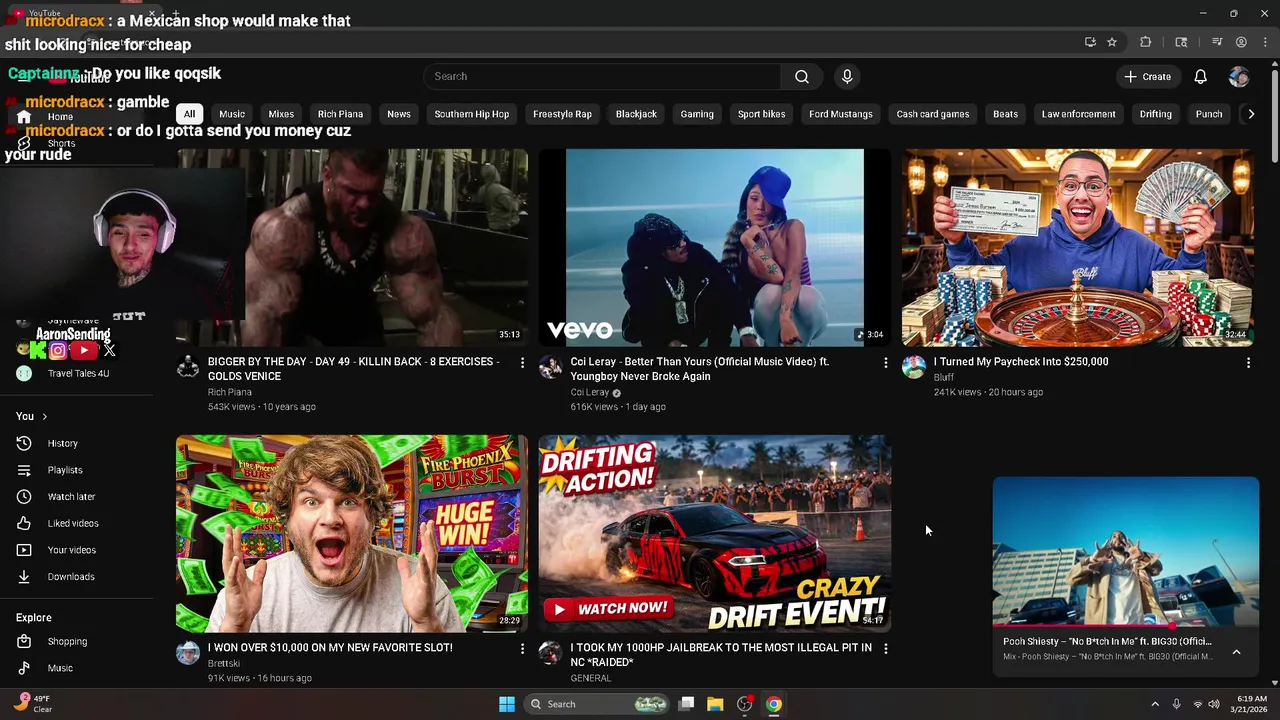Open the Travel Tales 4U subscription
The image size is (1280, 720).
77,373
